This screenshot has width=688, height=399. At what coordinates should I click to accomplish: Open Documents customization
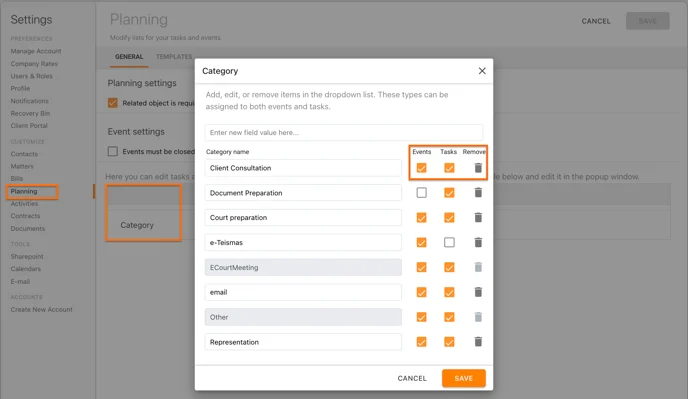pyautogui.click(x=28, y=229)
